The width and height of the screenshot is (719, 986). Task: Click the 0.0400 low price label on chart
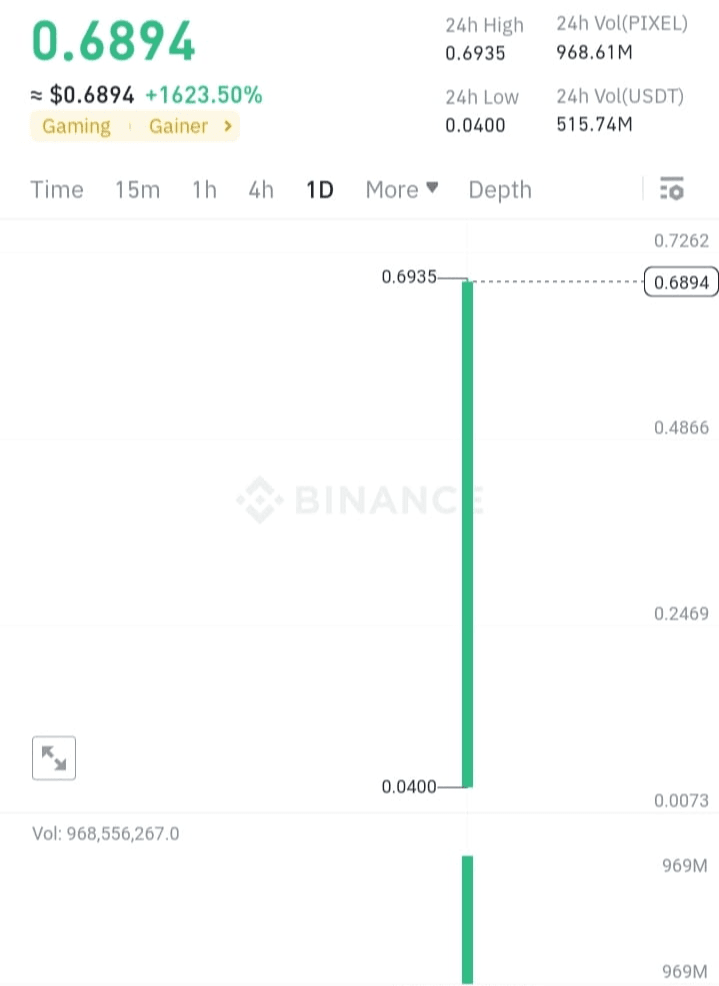409,787
